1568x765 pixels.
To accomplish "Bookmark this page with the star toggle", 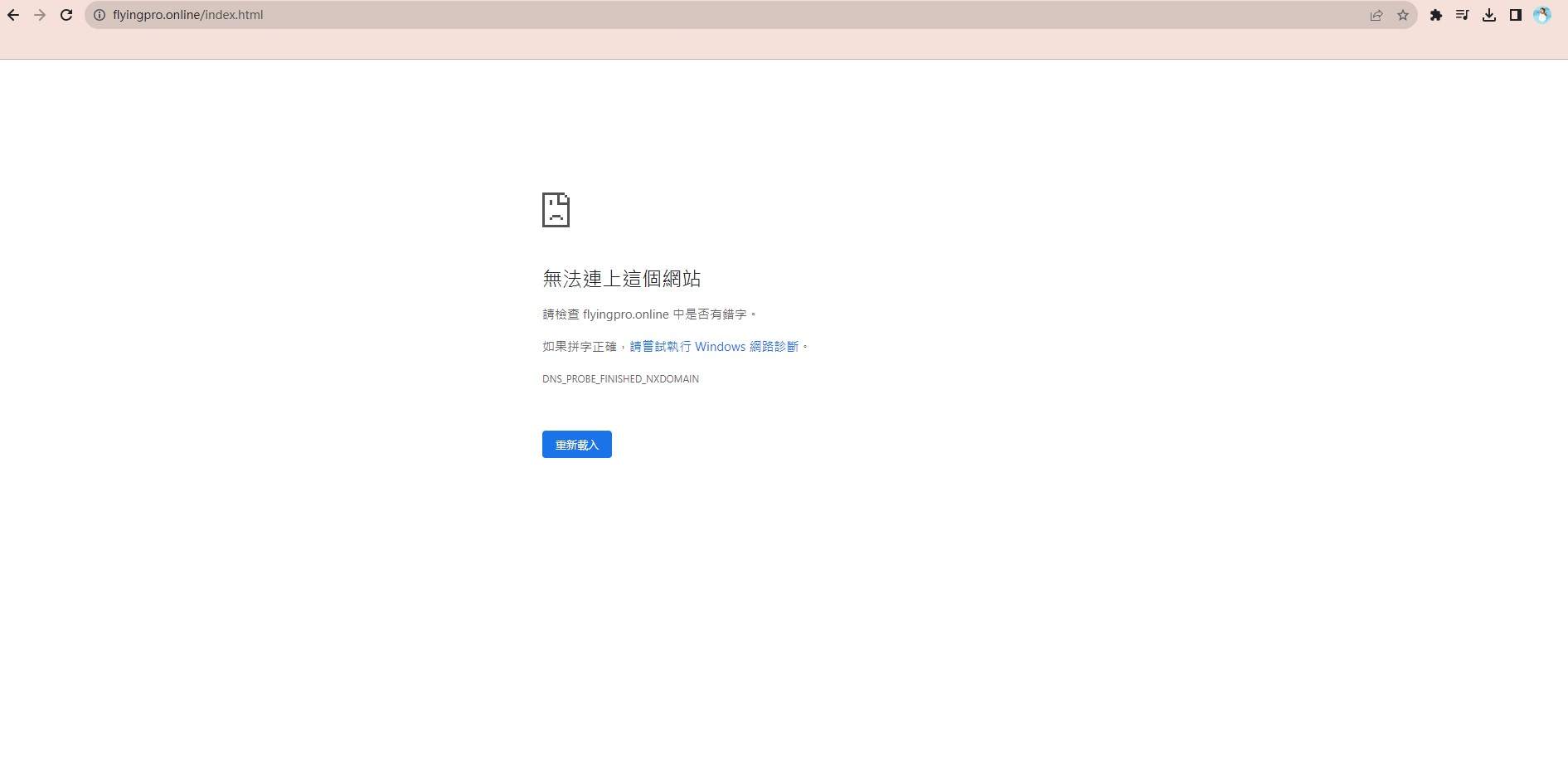I will point(1403,14).
